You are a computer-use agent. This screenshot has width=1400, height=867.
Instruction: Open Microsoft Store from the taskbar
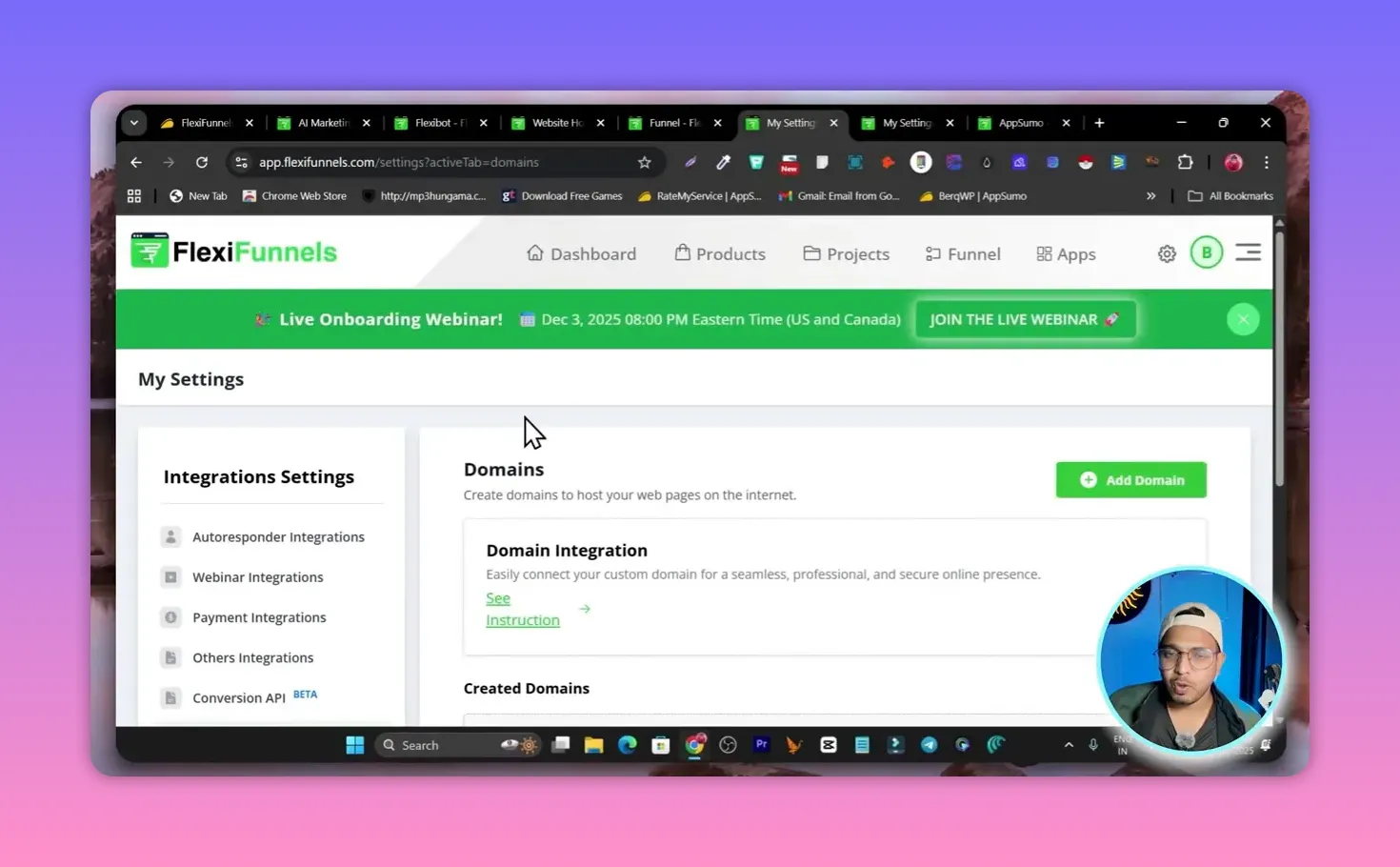(660, 745)
